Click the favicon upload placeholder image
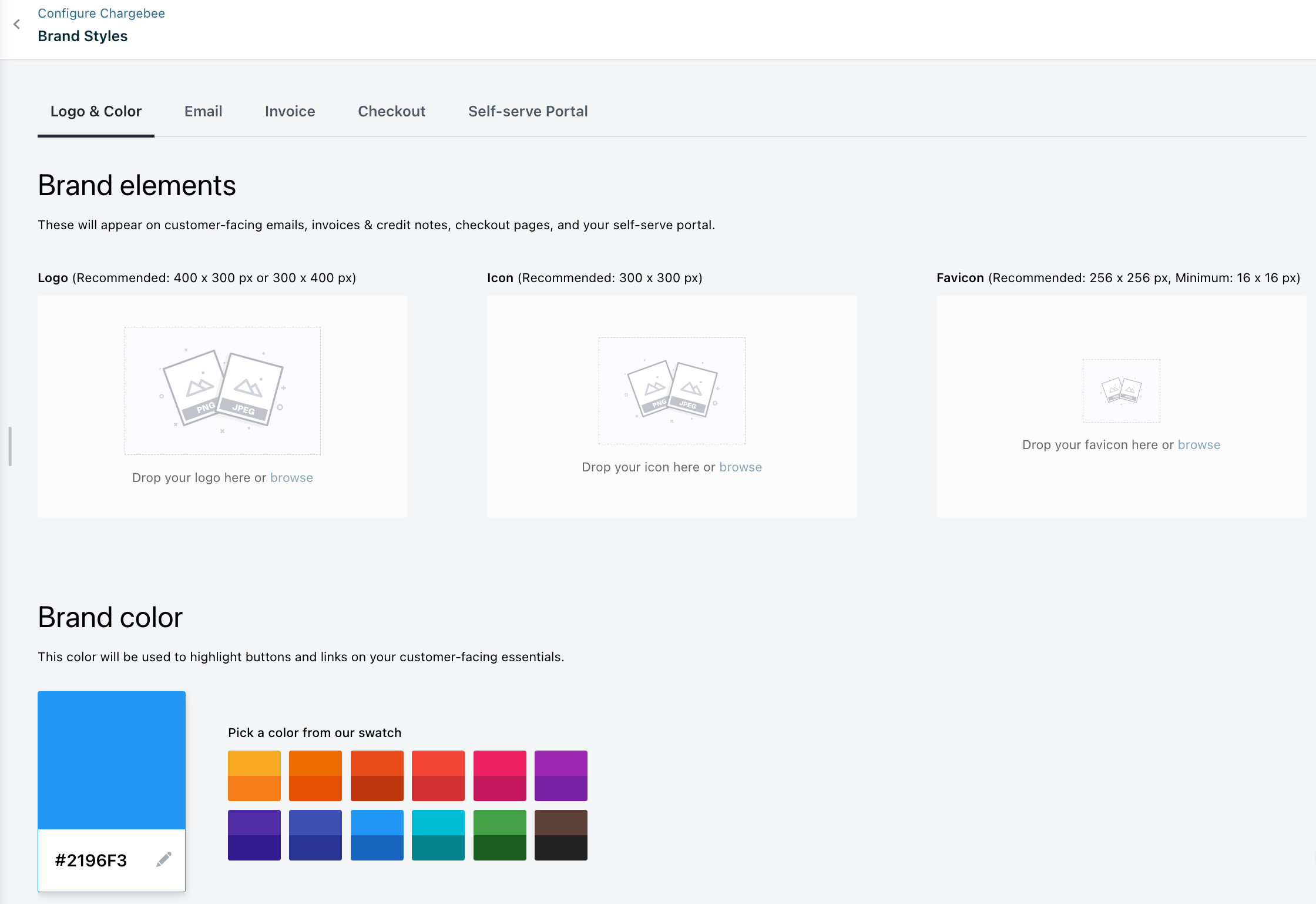The height and width of the screenshot is (904, 1316). 1121,390
